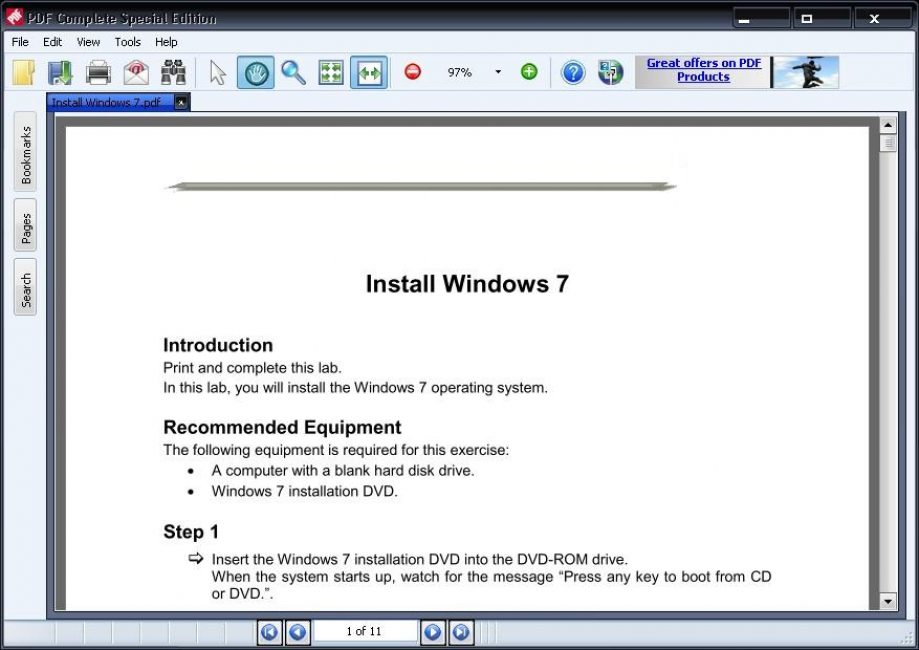Jump to the last page
The height and width of the screenshot is (650, 919).
tap(461, 632)
